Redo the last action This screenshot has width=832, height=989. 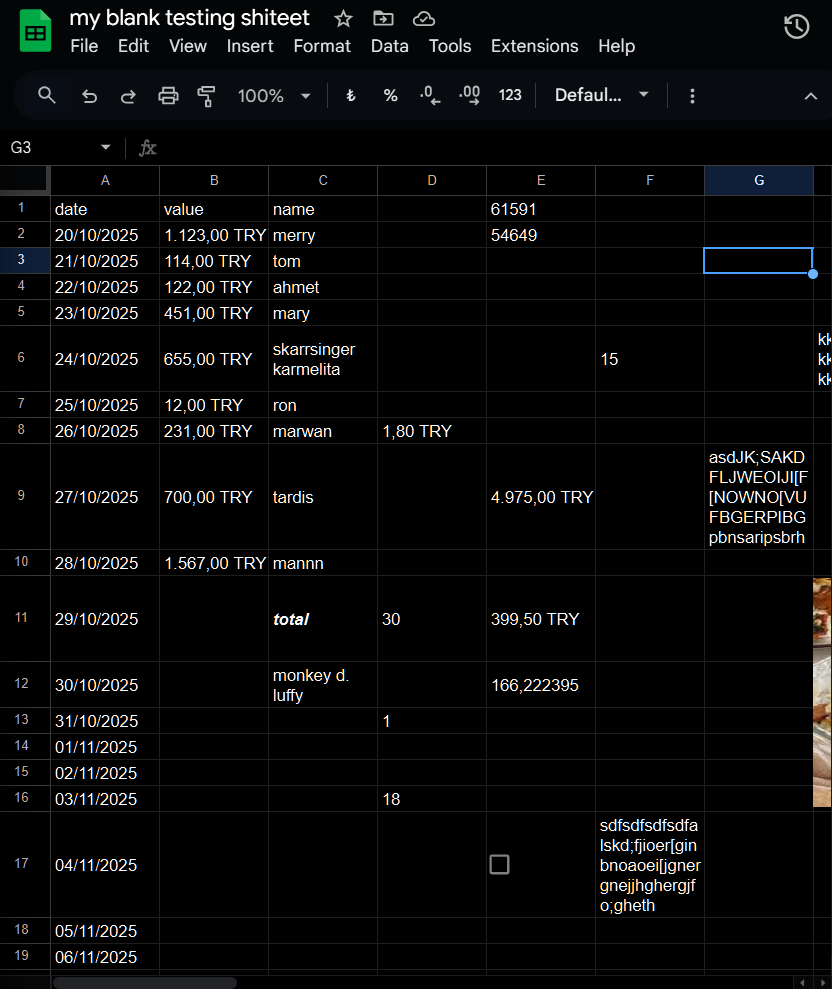click(128, 96)
